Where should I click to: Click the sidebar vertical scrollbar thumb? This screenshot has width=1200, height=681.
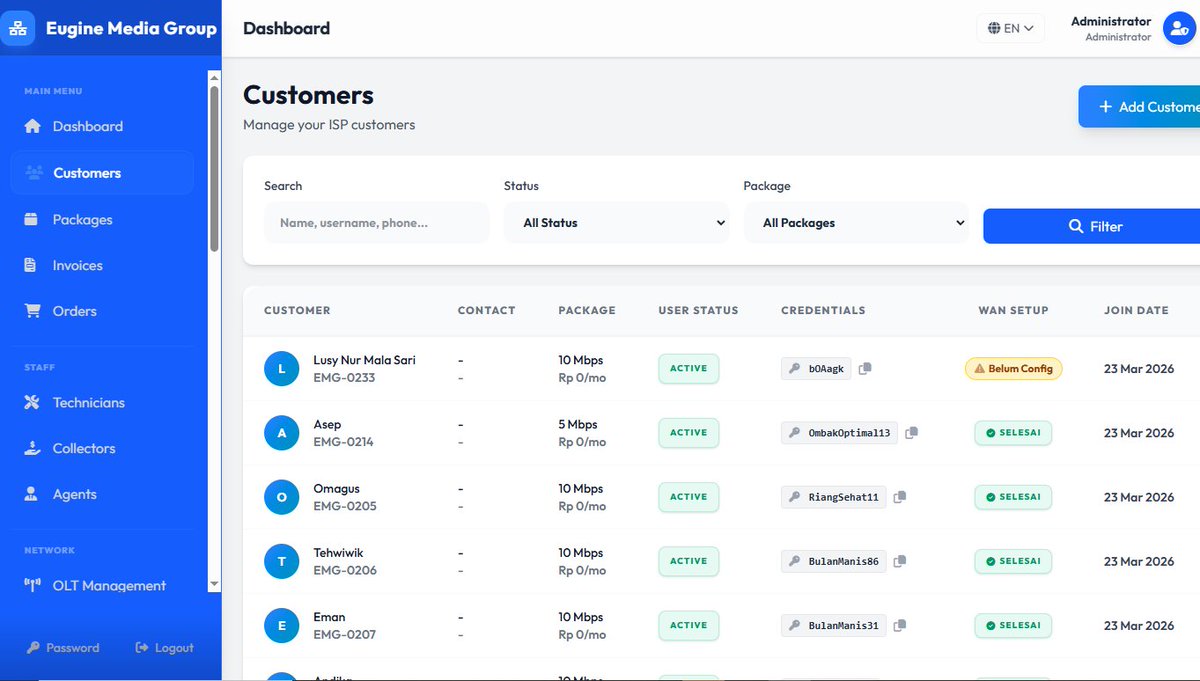click(x=214, y=168)
